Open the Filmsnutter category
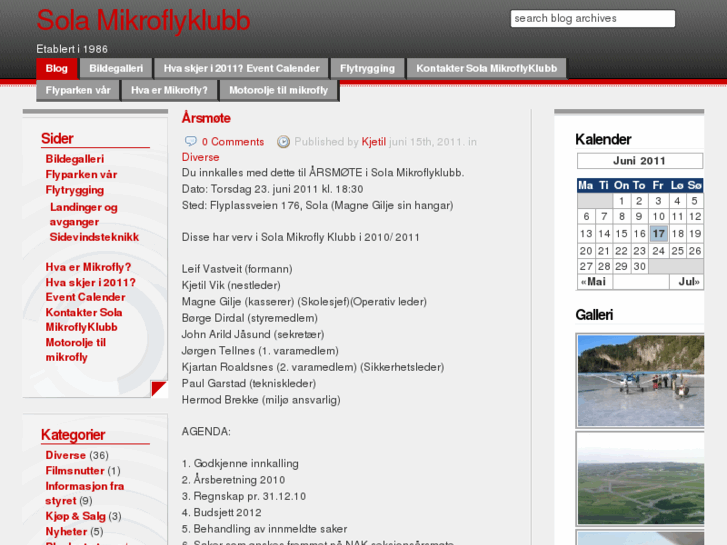This screenshot has width=727, height=545. tap(75, 471)
